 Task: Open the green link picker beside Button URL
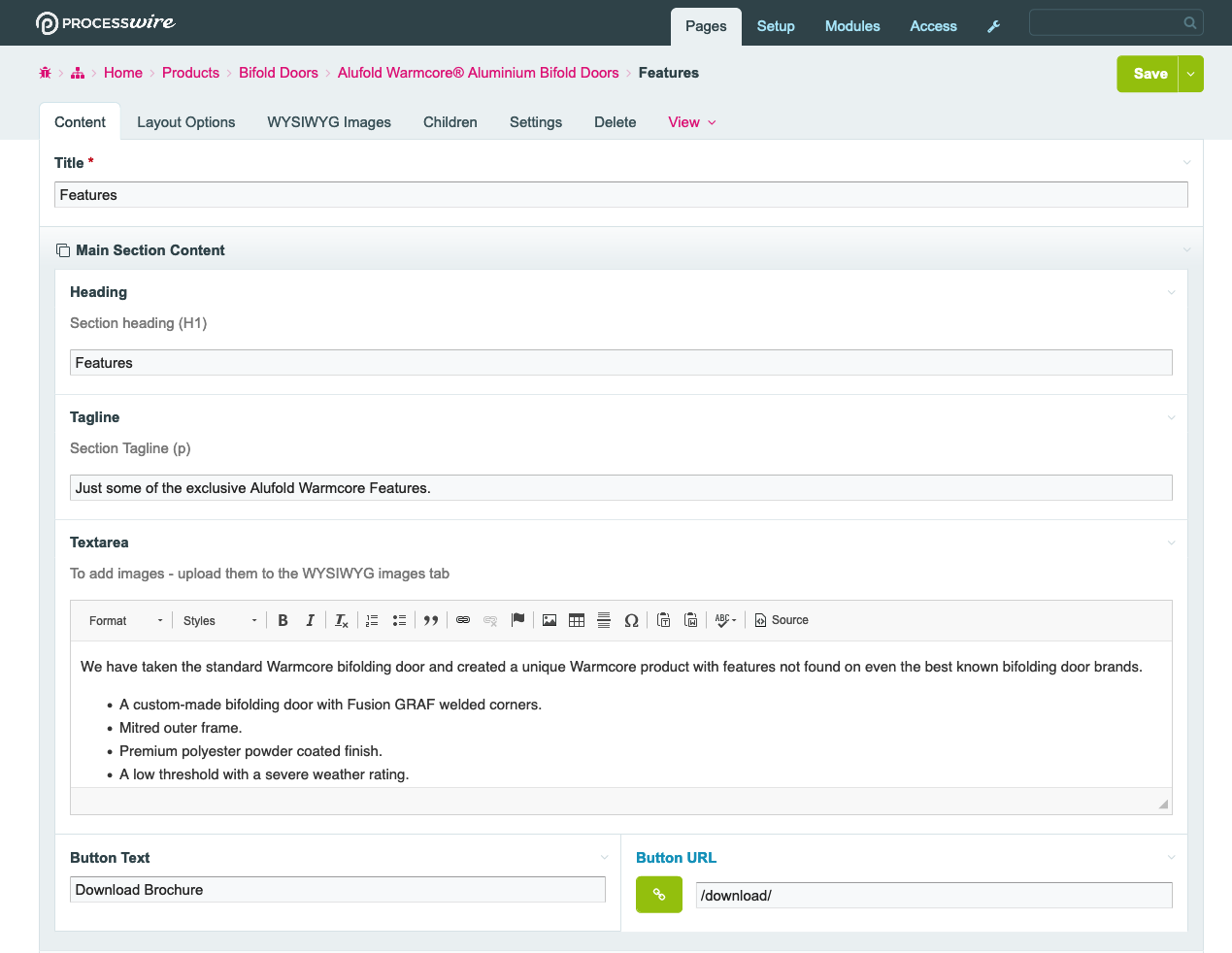[x=659, y=894]
